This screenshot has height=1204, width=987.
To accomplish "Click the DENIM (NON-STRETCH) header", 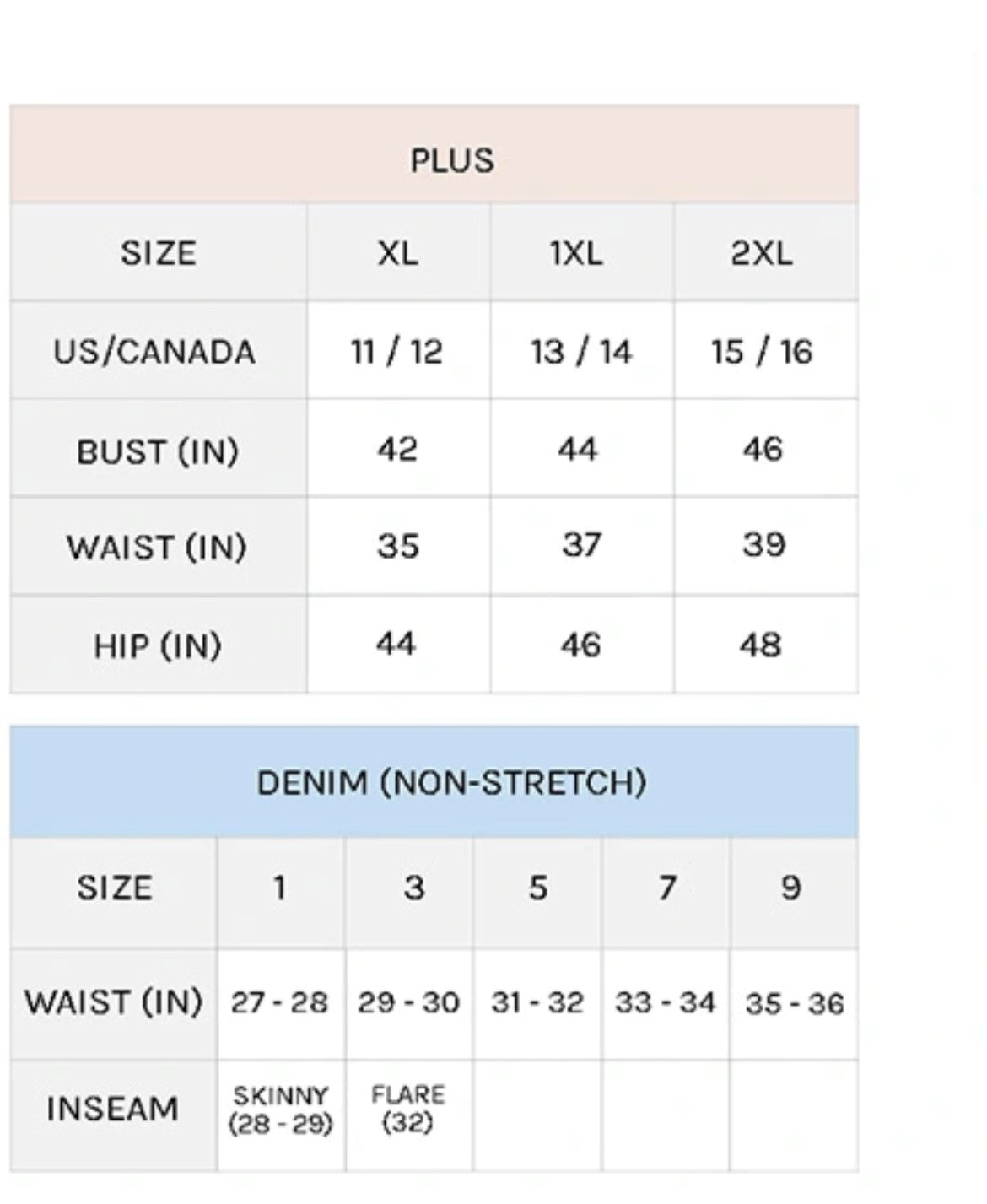I will 451,783.
